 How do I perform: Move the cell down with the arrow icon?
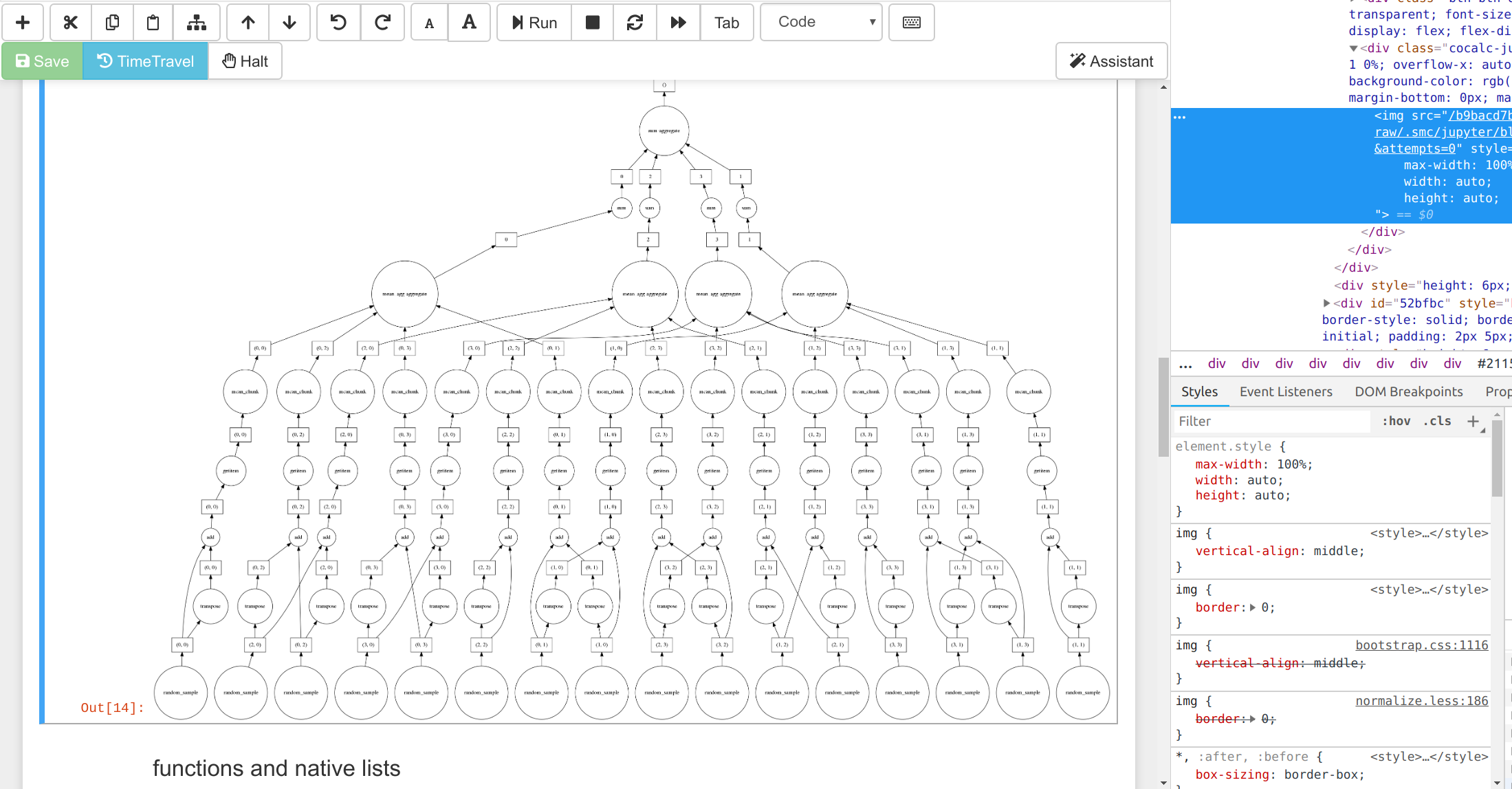point(289,22)
